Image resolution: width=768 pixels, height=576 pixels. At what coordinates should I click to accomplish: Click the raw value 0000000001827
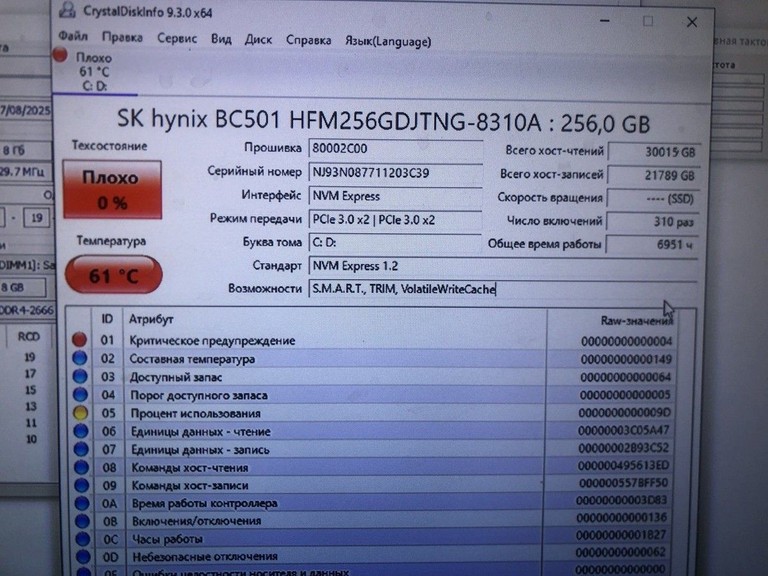pos(621,534)
